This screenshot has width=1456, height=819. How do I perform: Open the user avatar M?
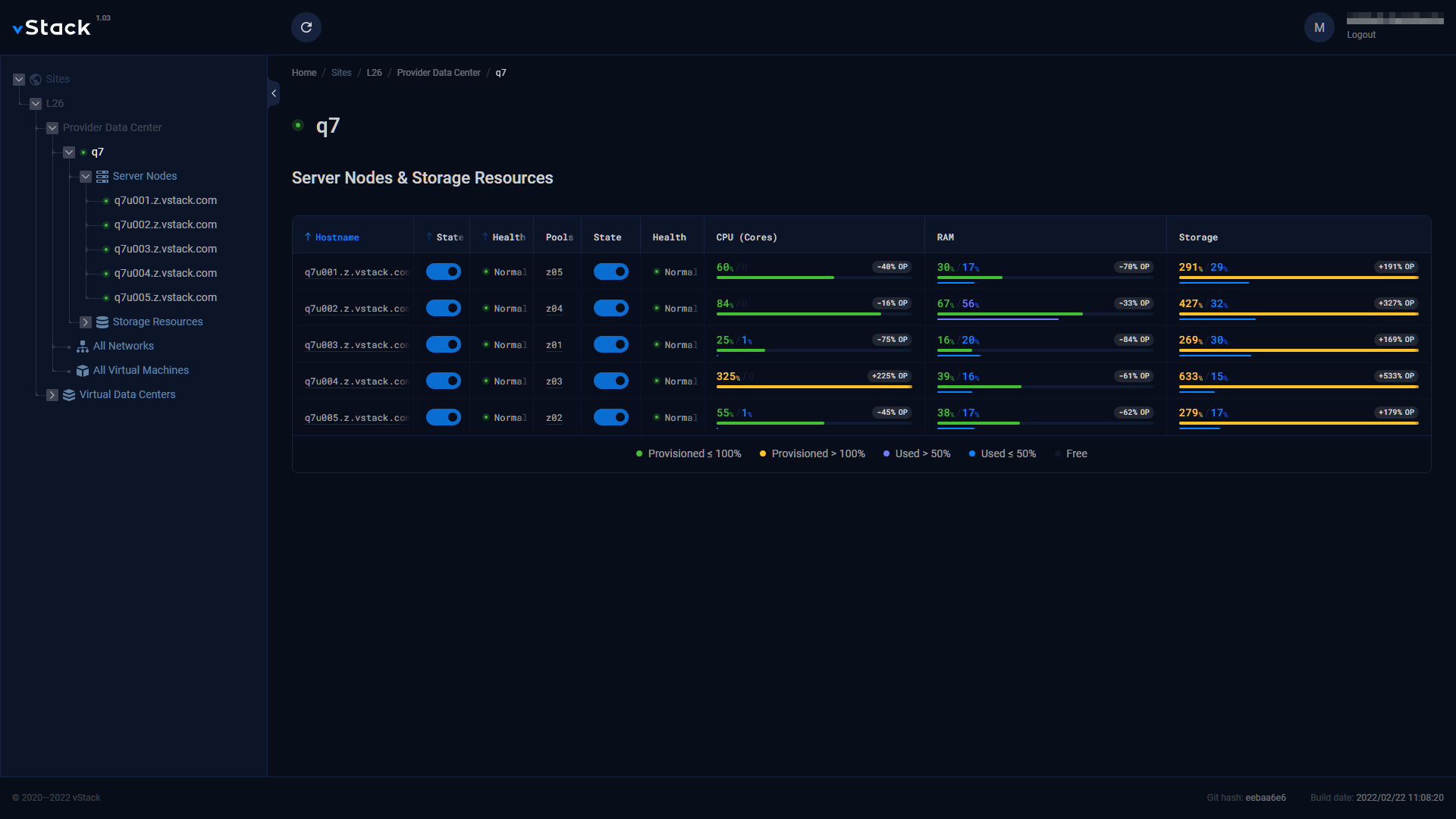pos(1319,27)
